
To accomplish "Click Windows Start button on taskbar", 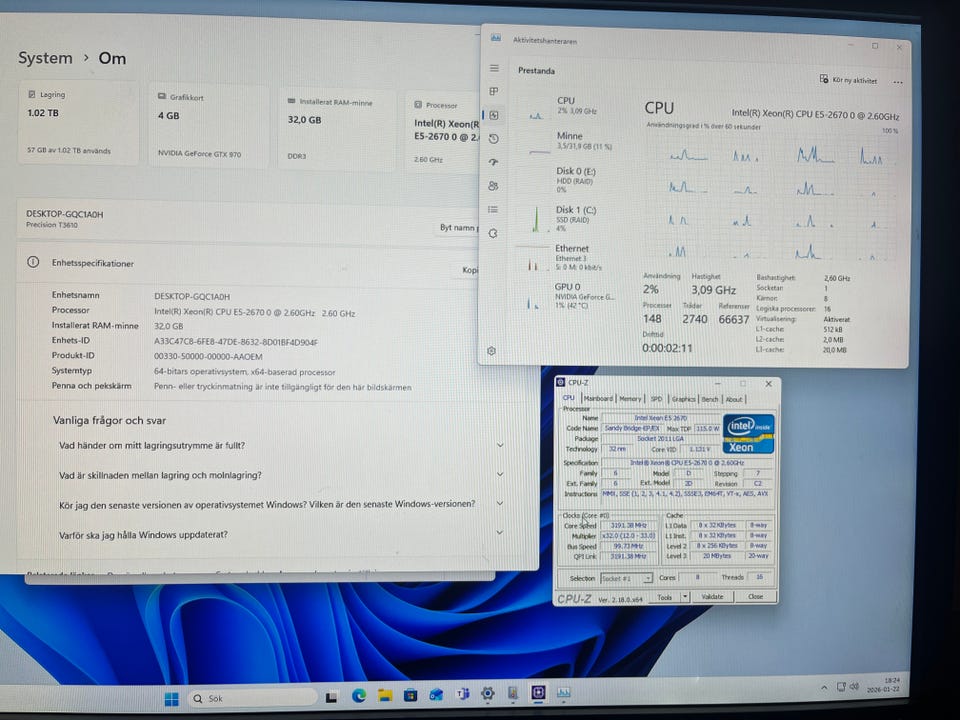I will click(171, 698).
